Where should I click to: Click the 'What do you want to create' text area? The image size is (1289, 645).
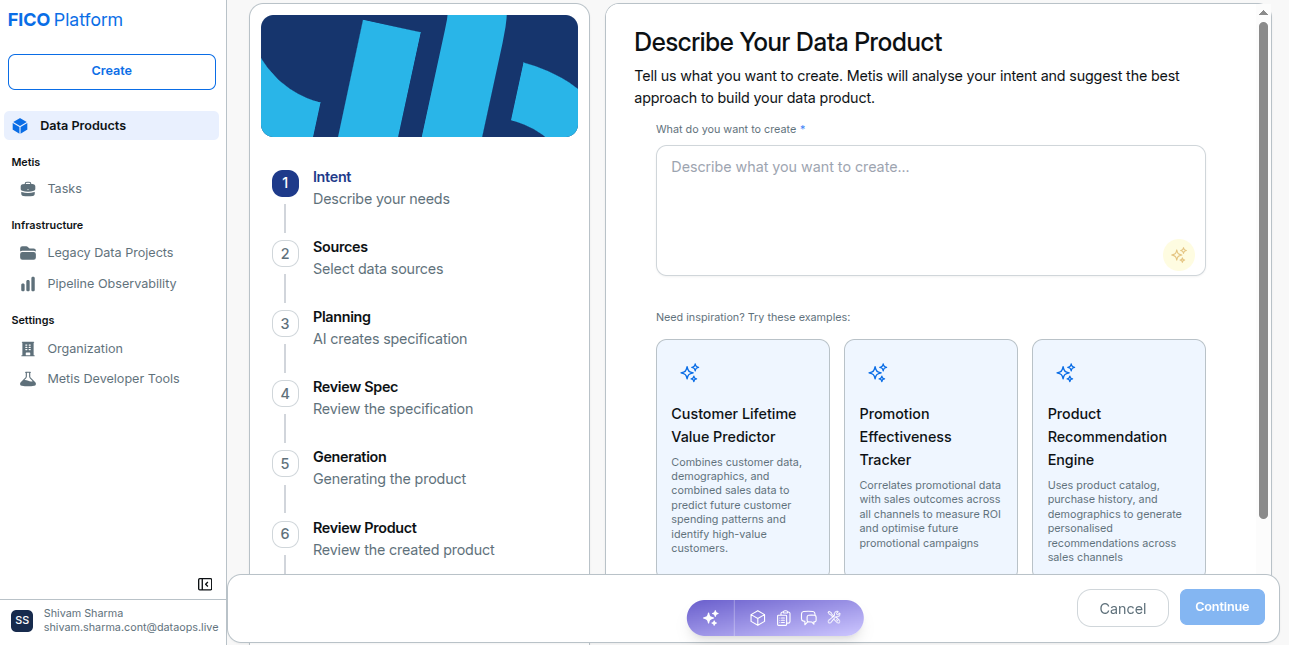[930, 210]
